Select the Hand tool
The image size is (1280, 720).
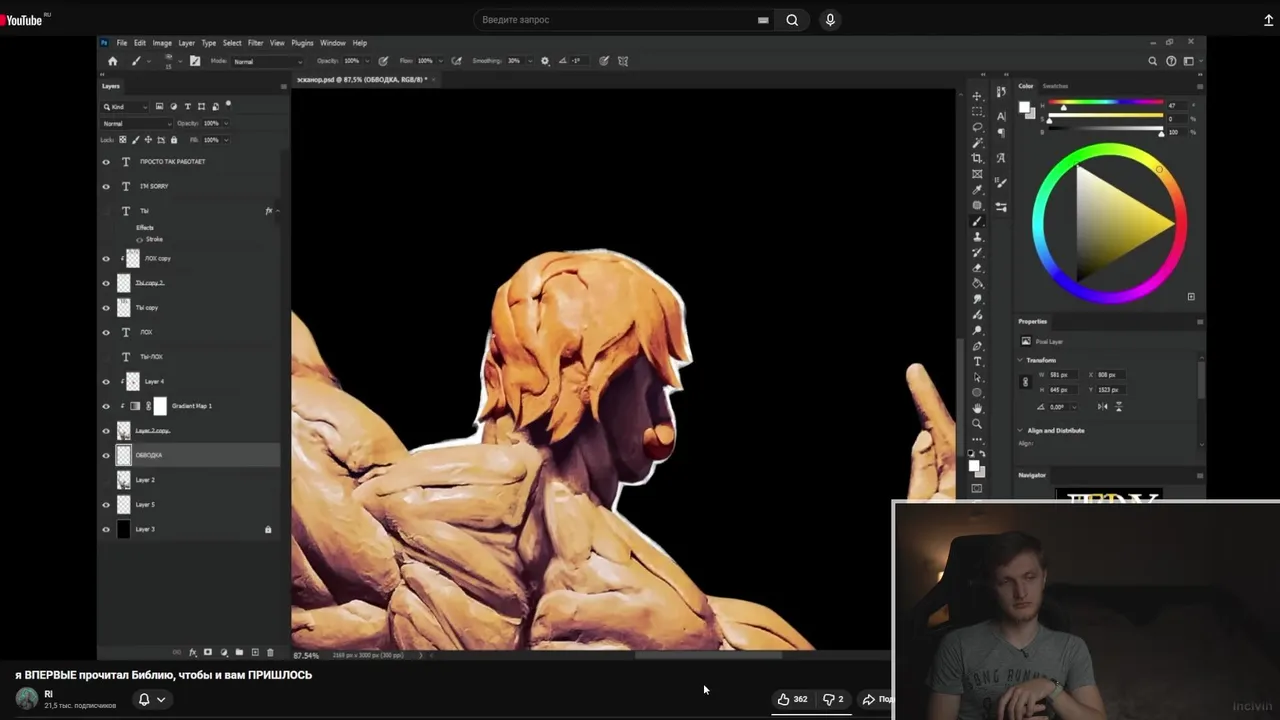click(x=977, y=408)
